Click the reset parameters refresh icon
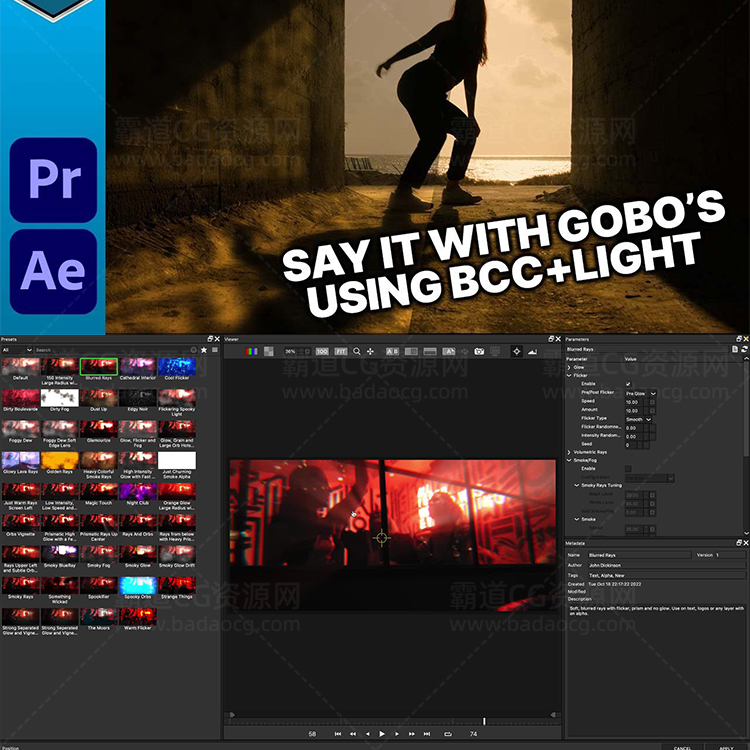The height and width of the screenshot is (750, 750). 745,350
